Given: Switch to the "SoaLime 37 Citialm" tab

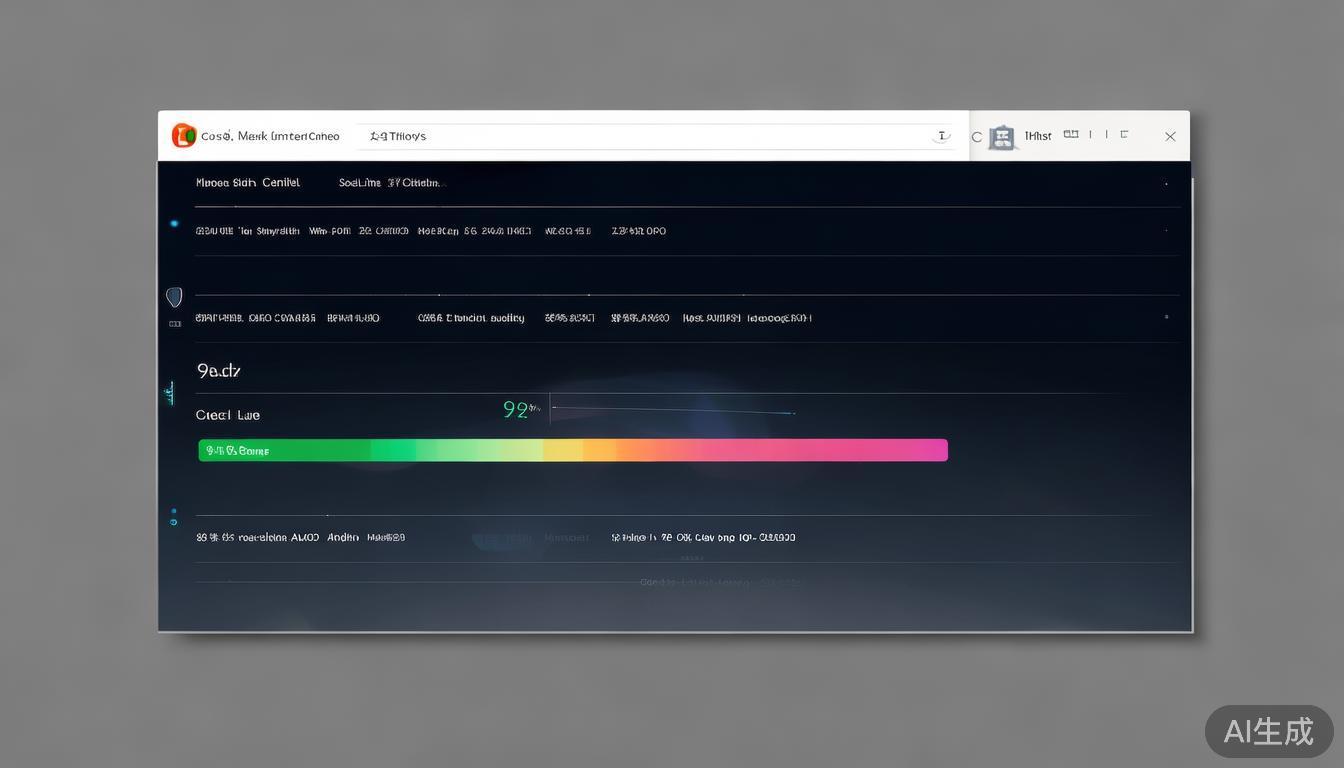Looking at the screenshot, I should (389, 183).
